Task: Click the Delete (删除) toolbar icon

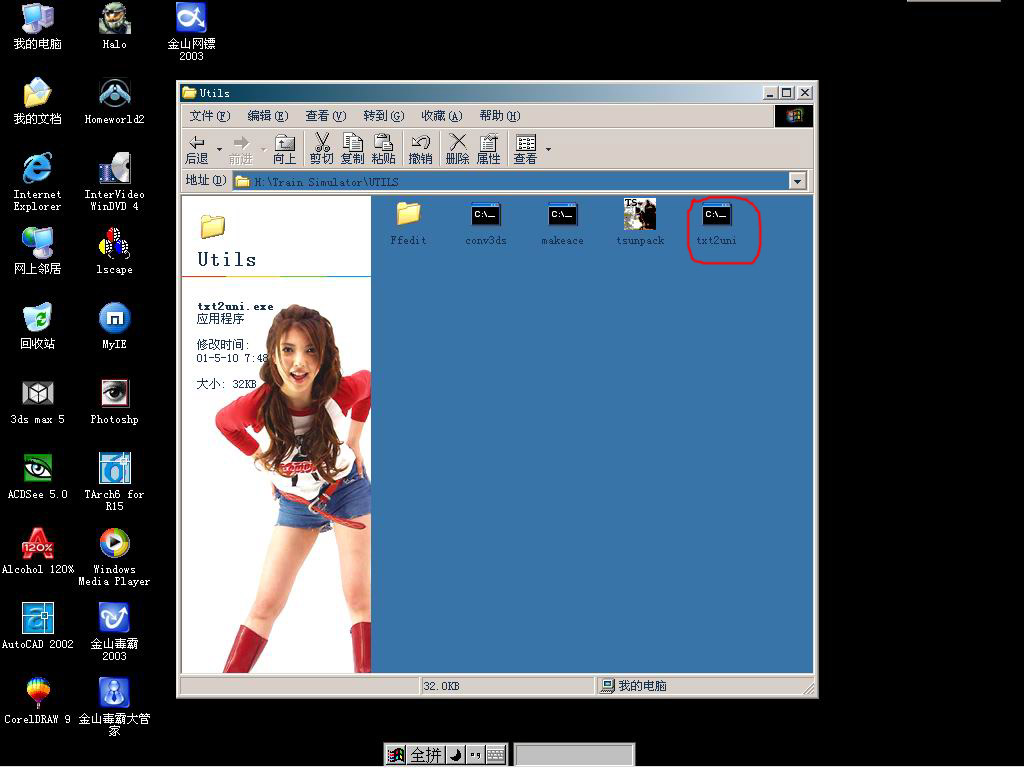Action: tap(457, 149)
